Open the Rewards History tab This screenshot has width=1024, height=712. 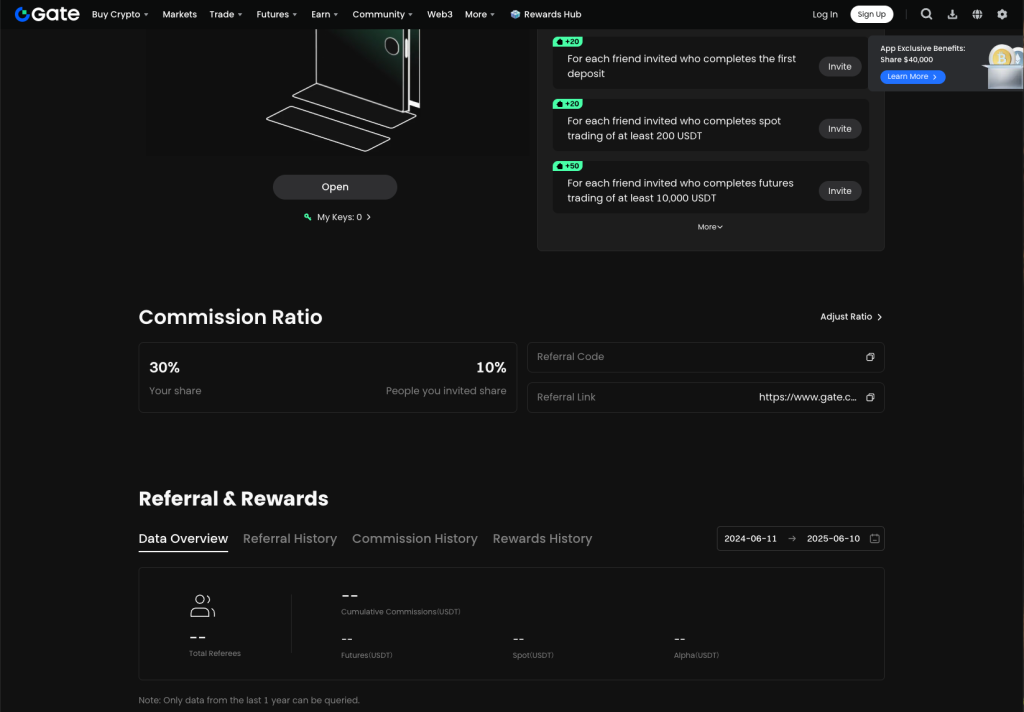click(x=542, y=538)
